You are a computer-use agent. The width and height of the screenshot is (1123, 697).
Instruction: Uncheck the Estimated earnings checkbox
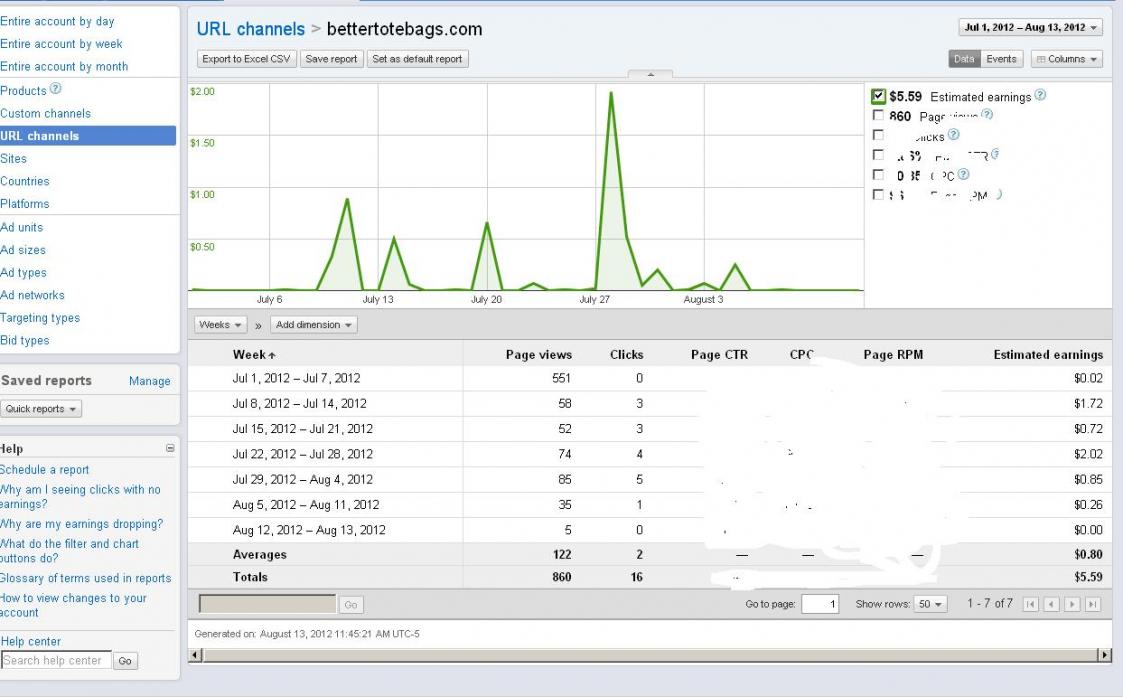[x=878, y=96]
